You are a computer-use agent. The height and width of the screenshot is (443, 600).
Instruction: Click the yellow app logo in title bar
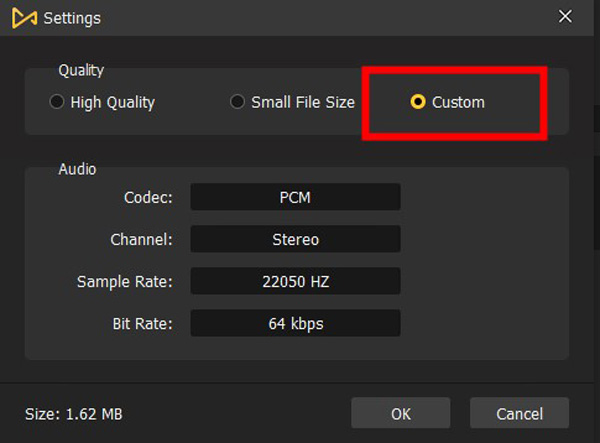(x=24, y=18)
